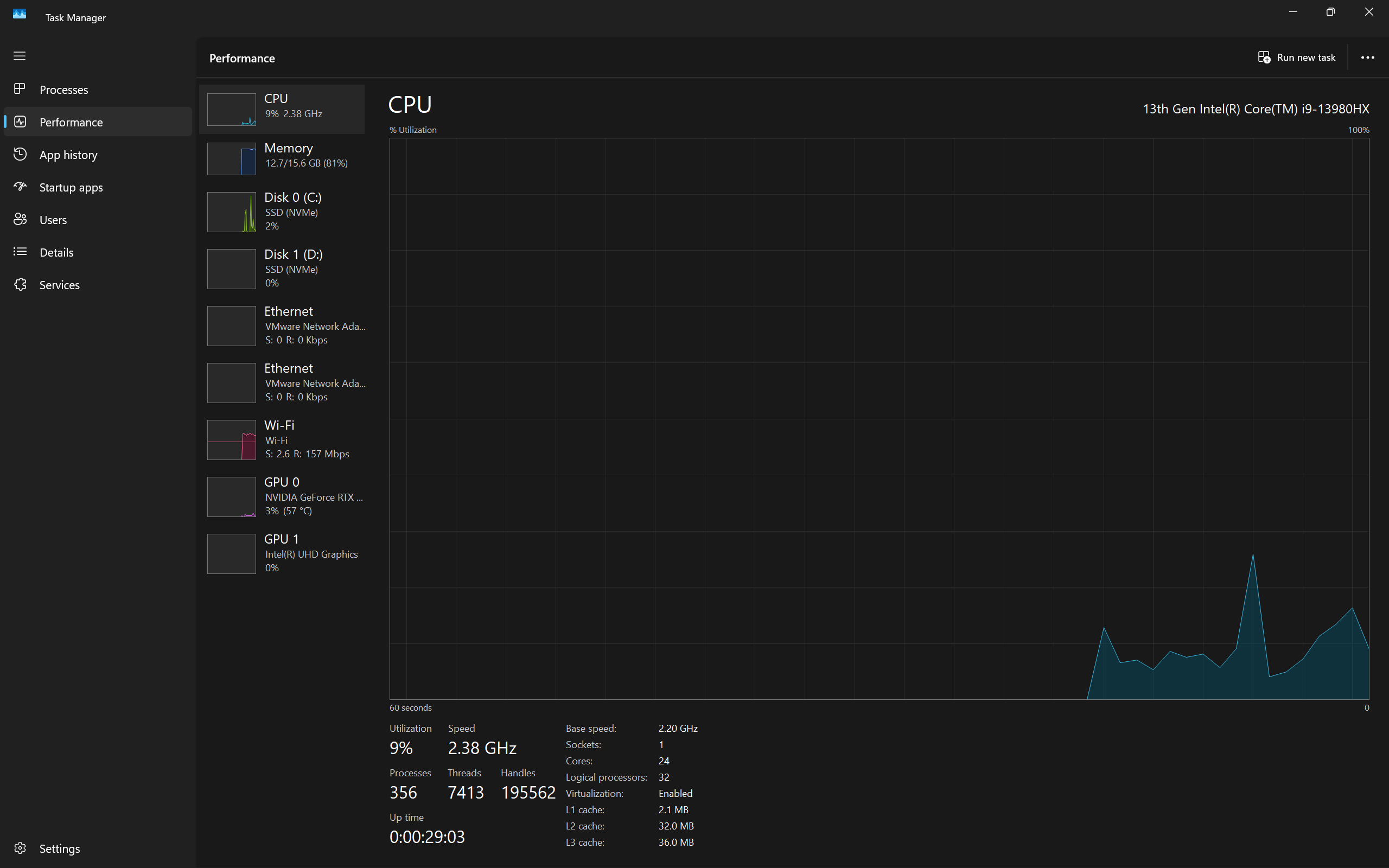Click the Processes sidebar icon
1389x868 pixels.
tap(20, 89)
